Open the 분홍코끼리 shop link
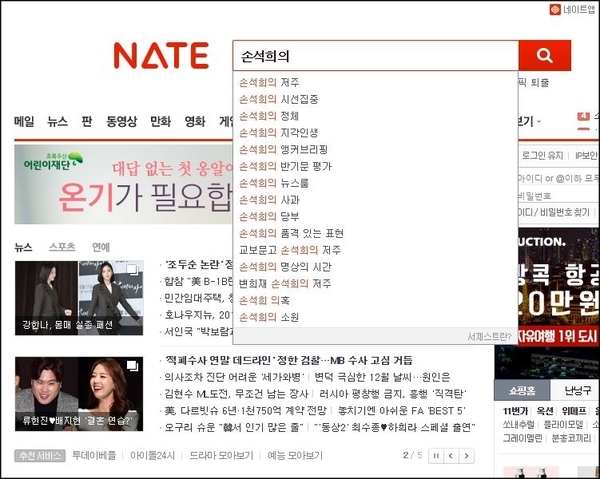Image resolution: width=600 pixels, height=479 pixels. [x=571, y=438]
